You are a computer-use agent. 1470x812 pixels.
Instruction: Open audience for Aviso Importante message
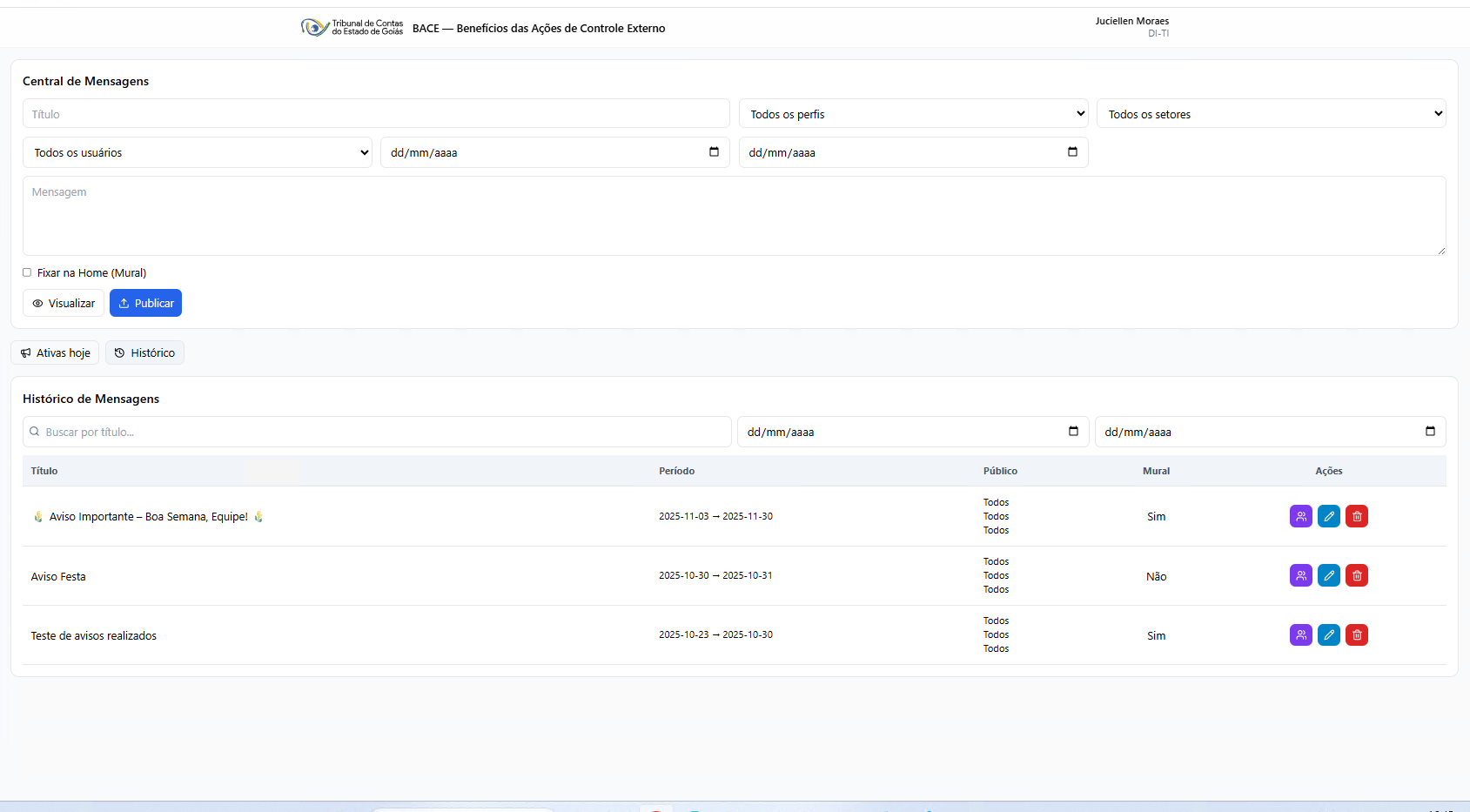(x=1300, y=516)
